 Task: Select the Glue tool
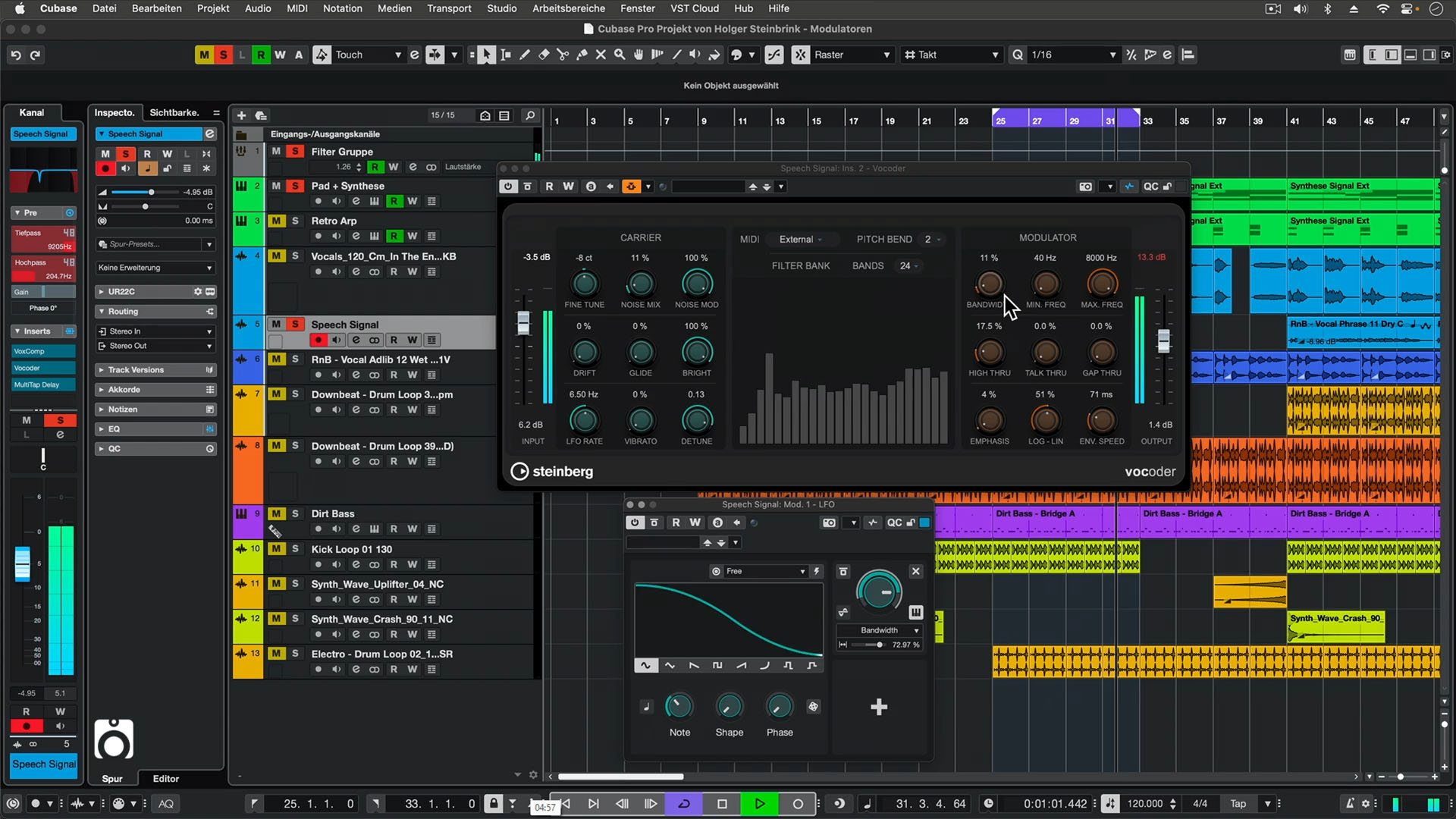point(582,54)
